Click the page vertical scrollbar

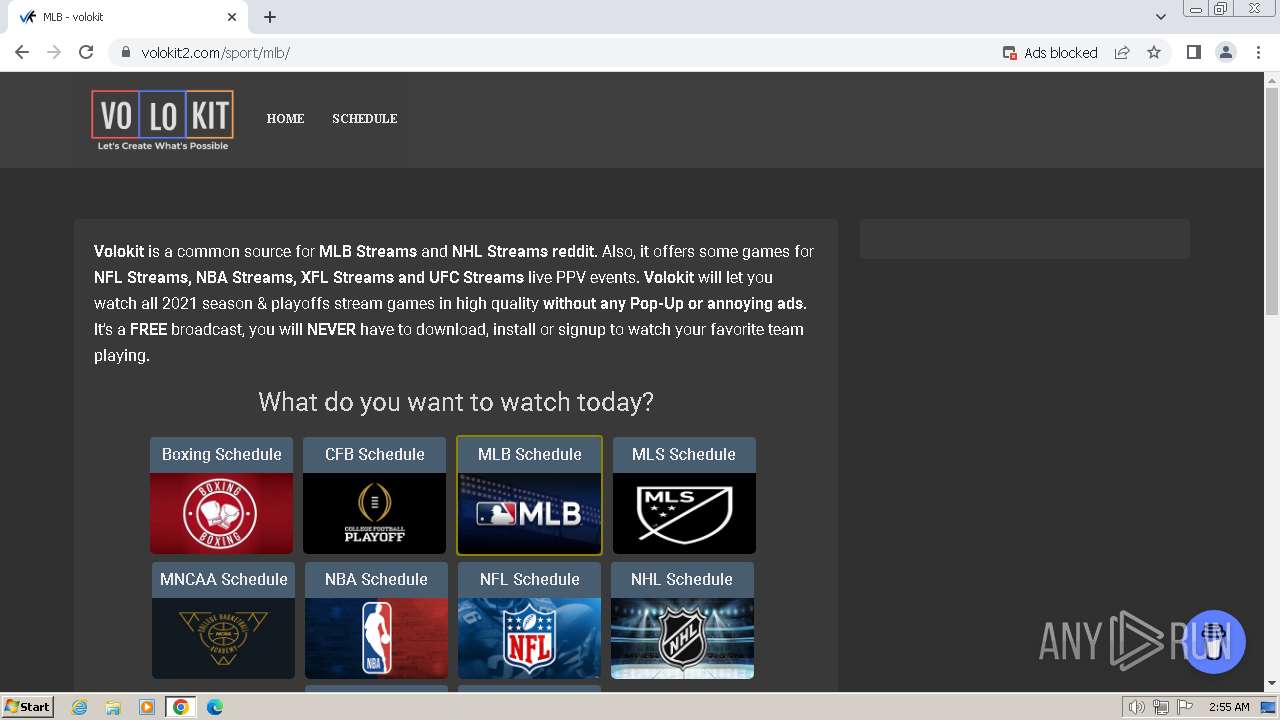[x=1272, y=200]
